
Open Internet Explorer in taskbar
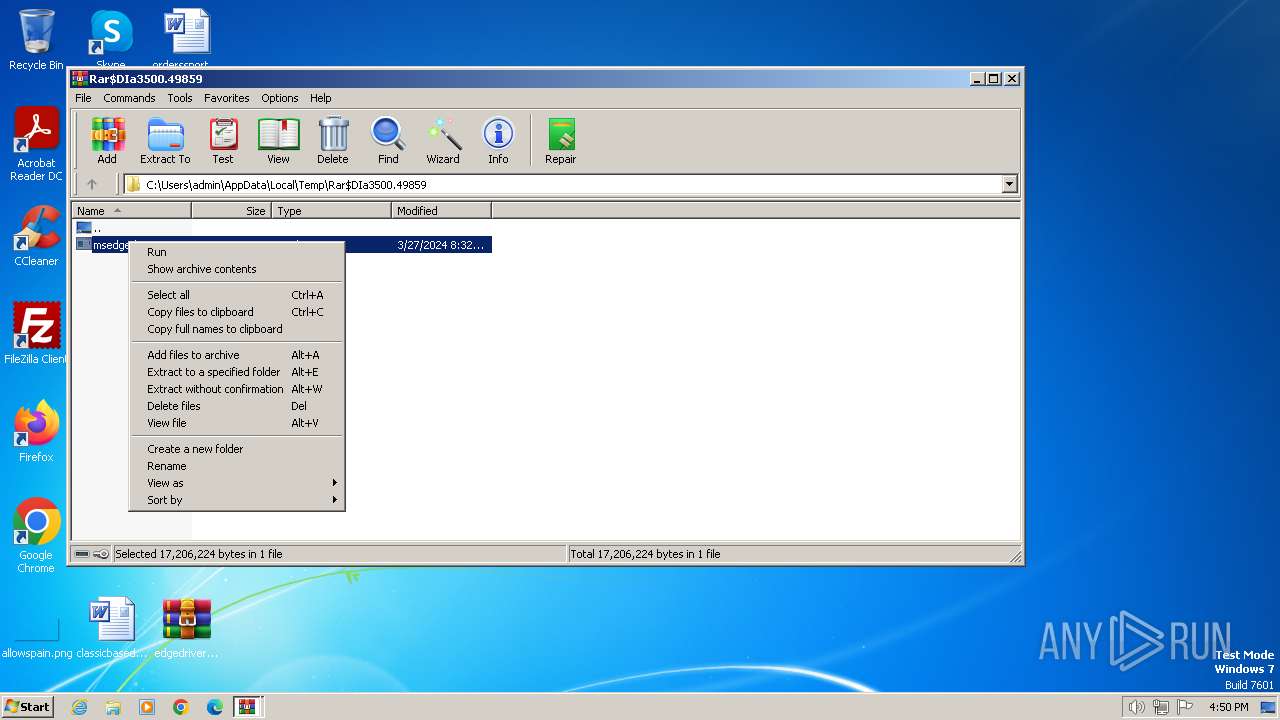point(79,707)
